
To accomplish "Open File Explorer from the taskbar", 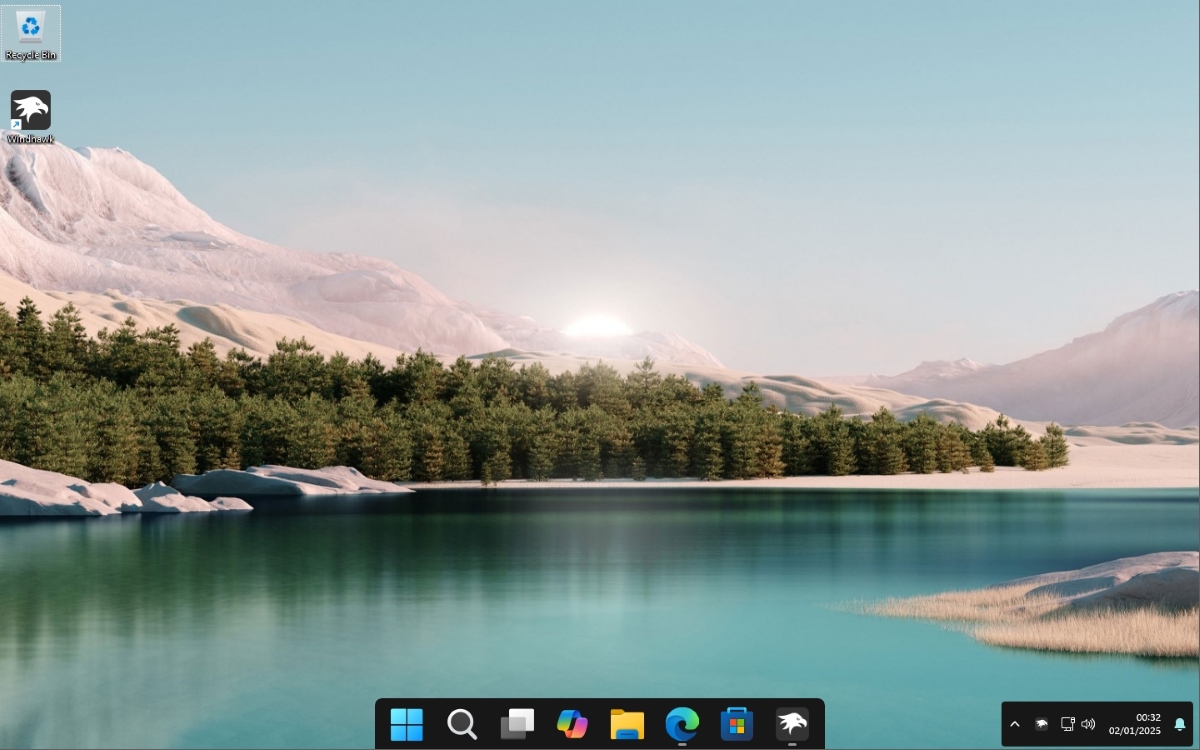I will 627,723.
